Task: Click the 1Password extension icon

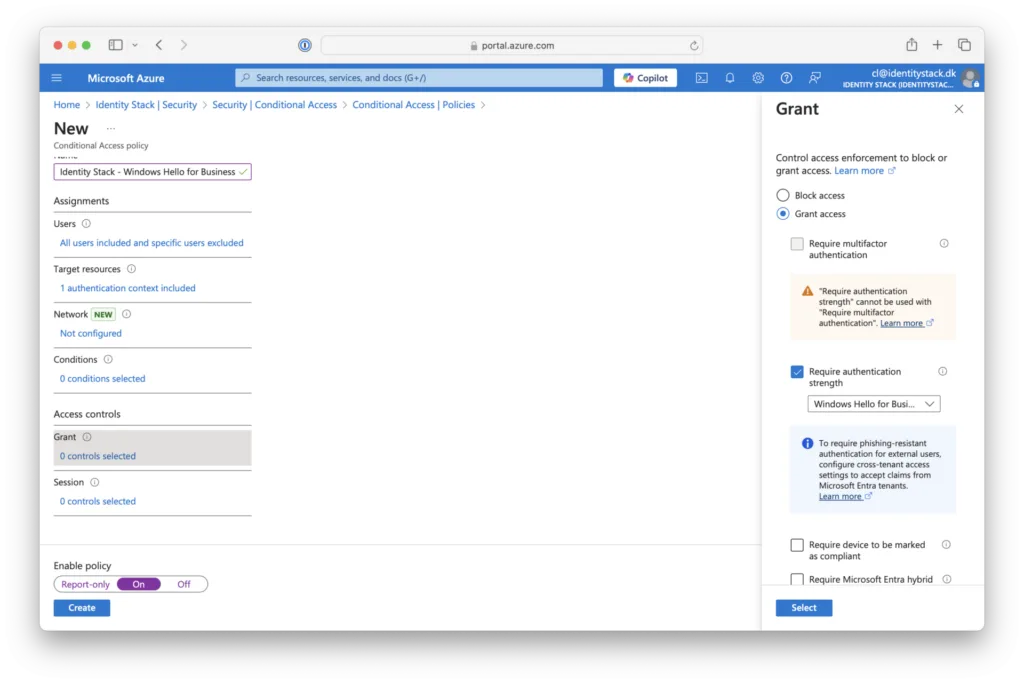Action: pyautogui.click(x=305, y=45)
